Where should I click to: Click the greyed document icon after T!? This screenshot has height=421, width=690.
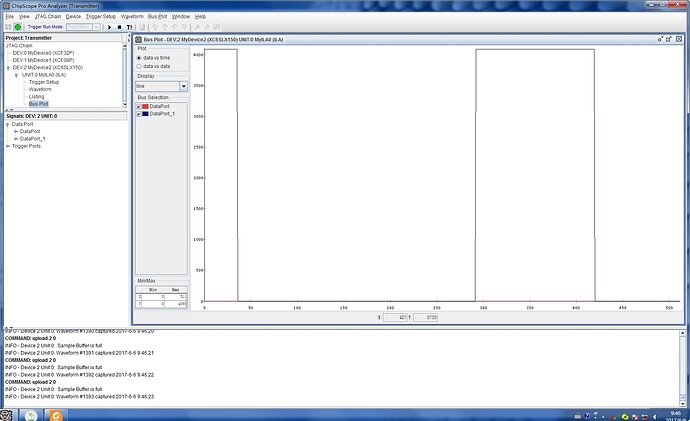[x=142, y=27]
